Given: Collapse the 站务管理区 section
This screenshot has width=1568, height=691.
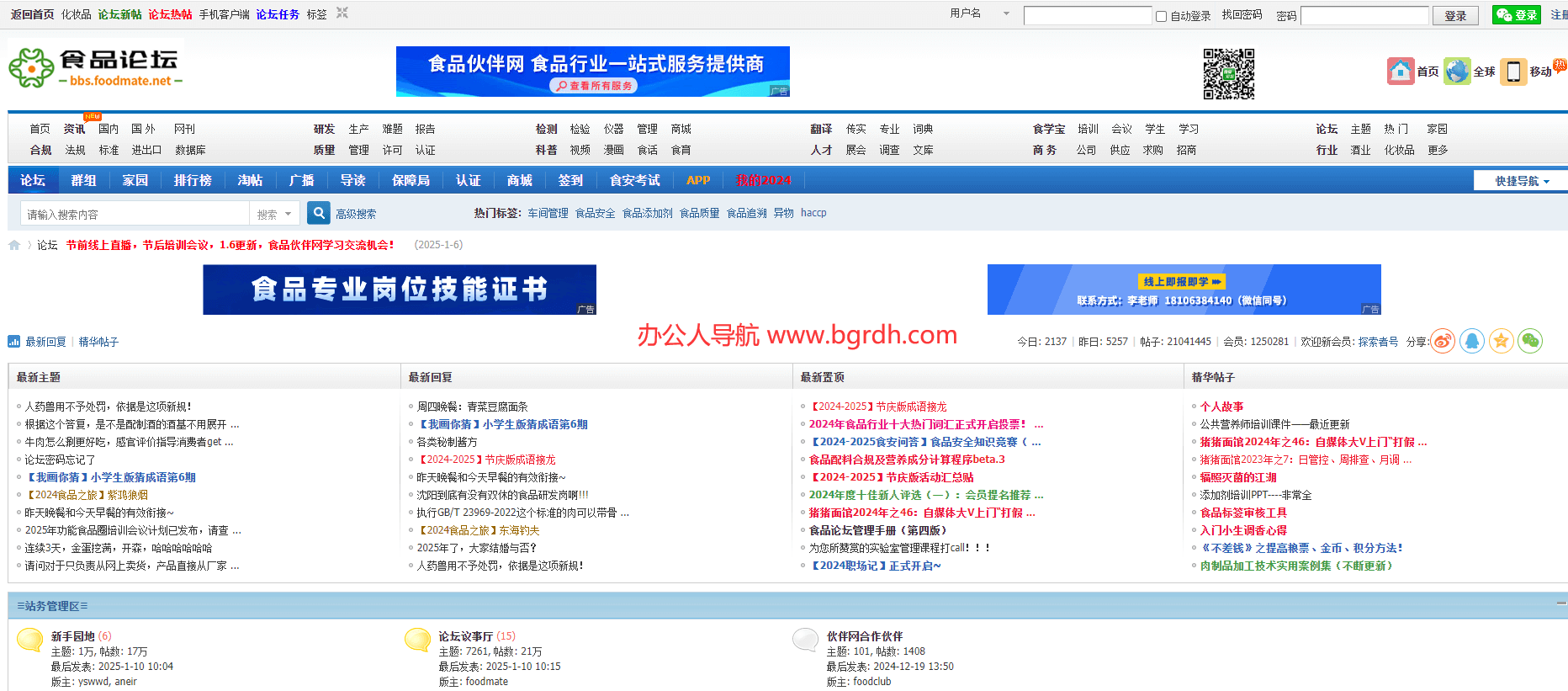Looking at the screenshot, I should point(1560,604).
